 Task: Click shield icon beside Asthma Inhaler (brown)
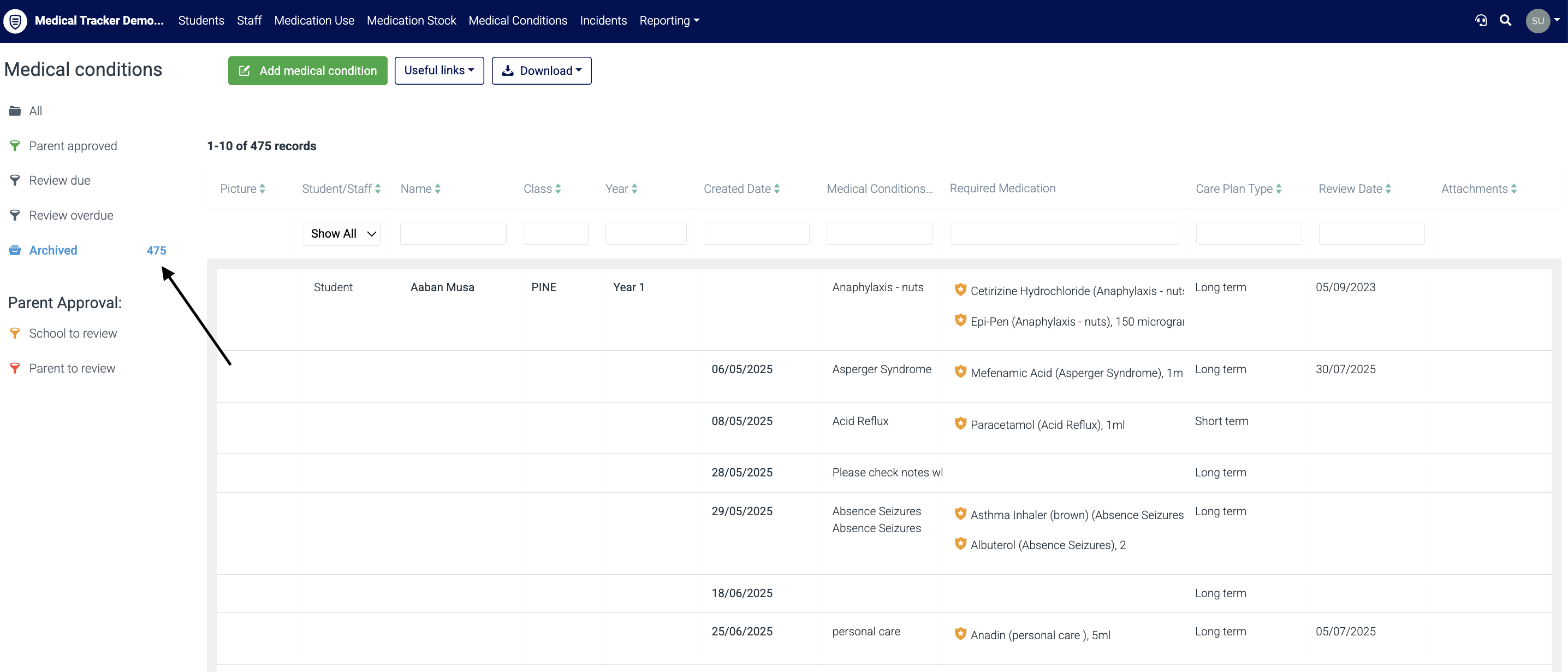point(960,514)
